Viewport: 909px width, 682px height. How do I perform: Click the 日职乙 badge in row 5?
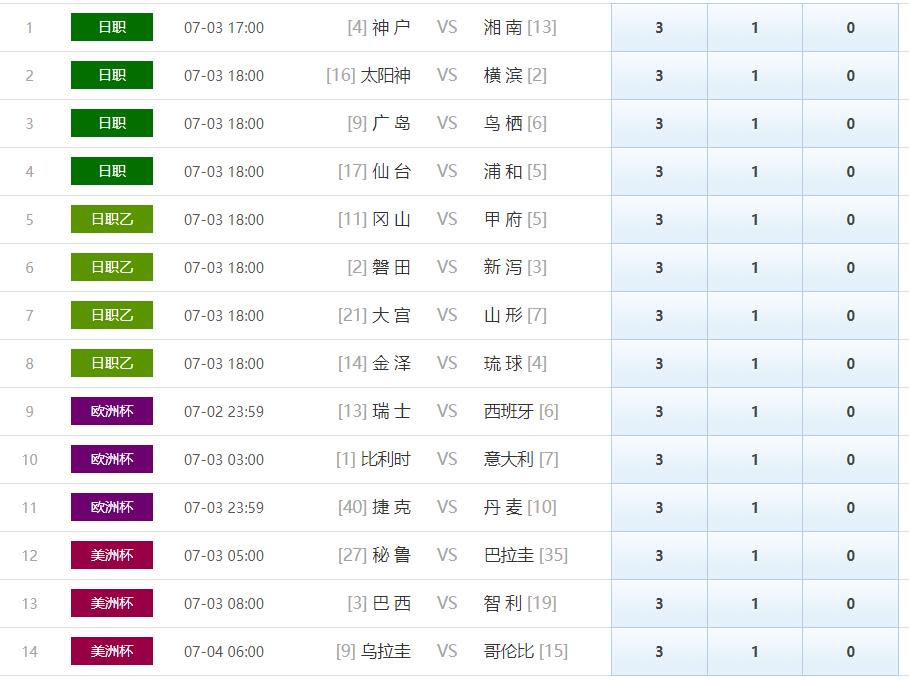(112, 220)
